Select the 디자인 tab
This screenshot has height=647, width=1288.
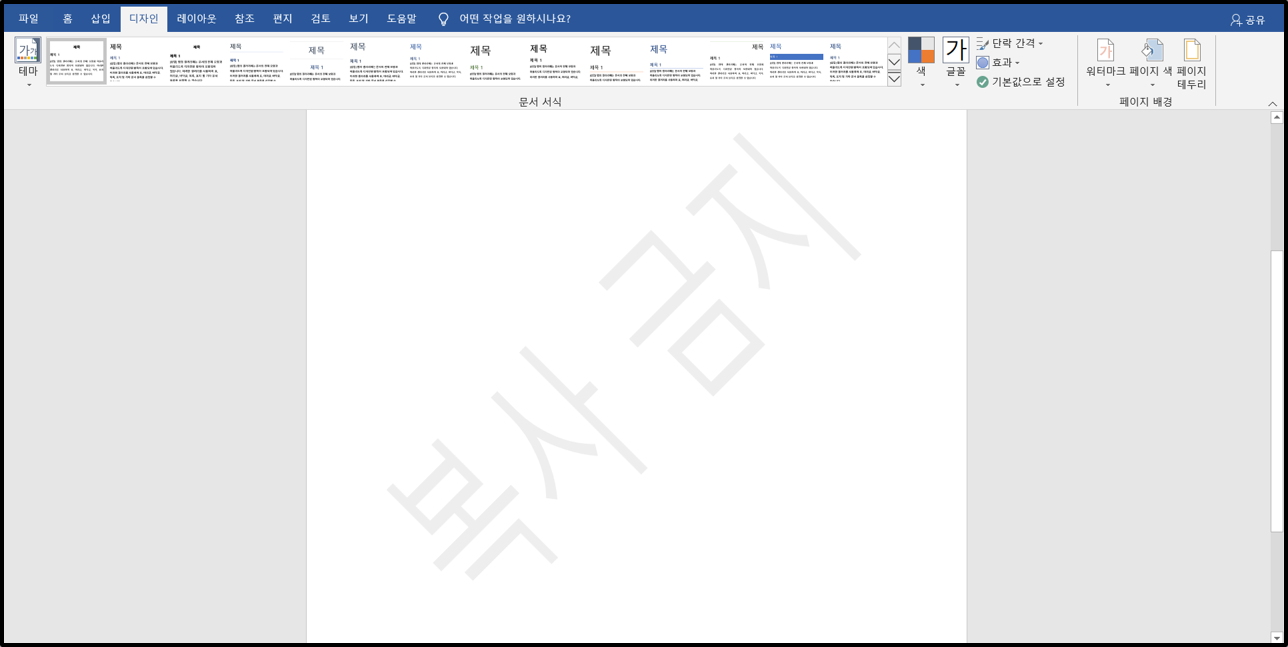coord(144,18)
